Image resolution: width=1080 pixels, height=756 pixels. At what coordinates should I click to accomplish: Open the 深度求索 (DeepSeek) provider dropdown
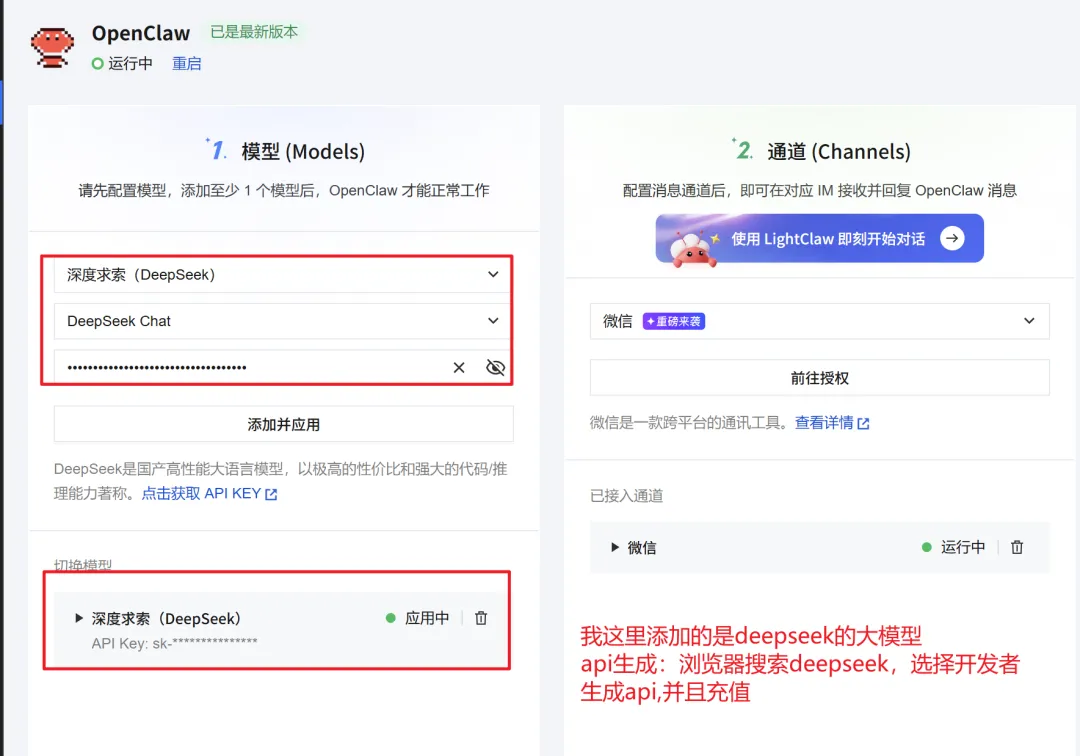point(283,275)
